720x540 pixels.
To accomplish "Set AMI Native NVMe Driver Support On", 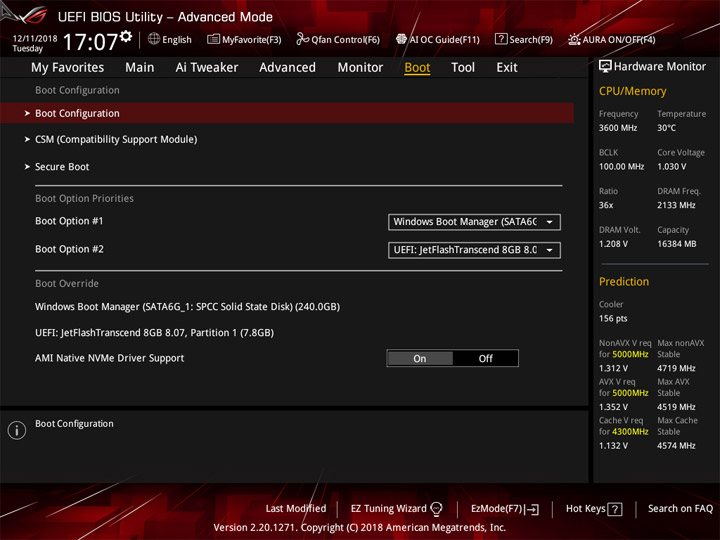I will [420, 358].
